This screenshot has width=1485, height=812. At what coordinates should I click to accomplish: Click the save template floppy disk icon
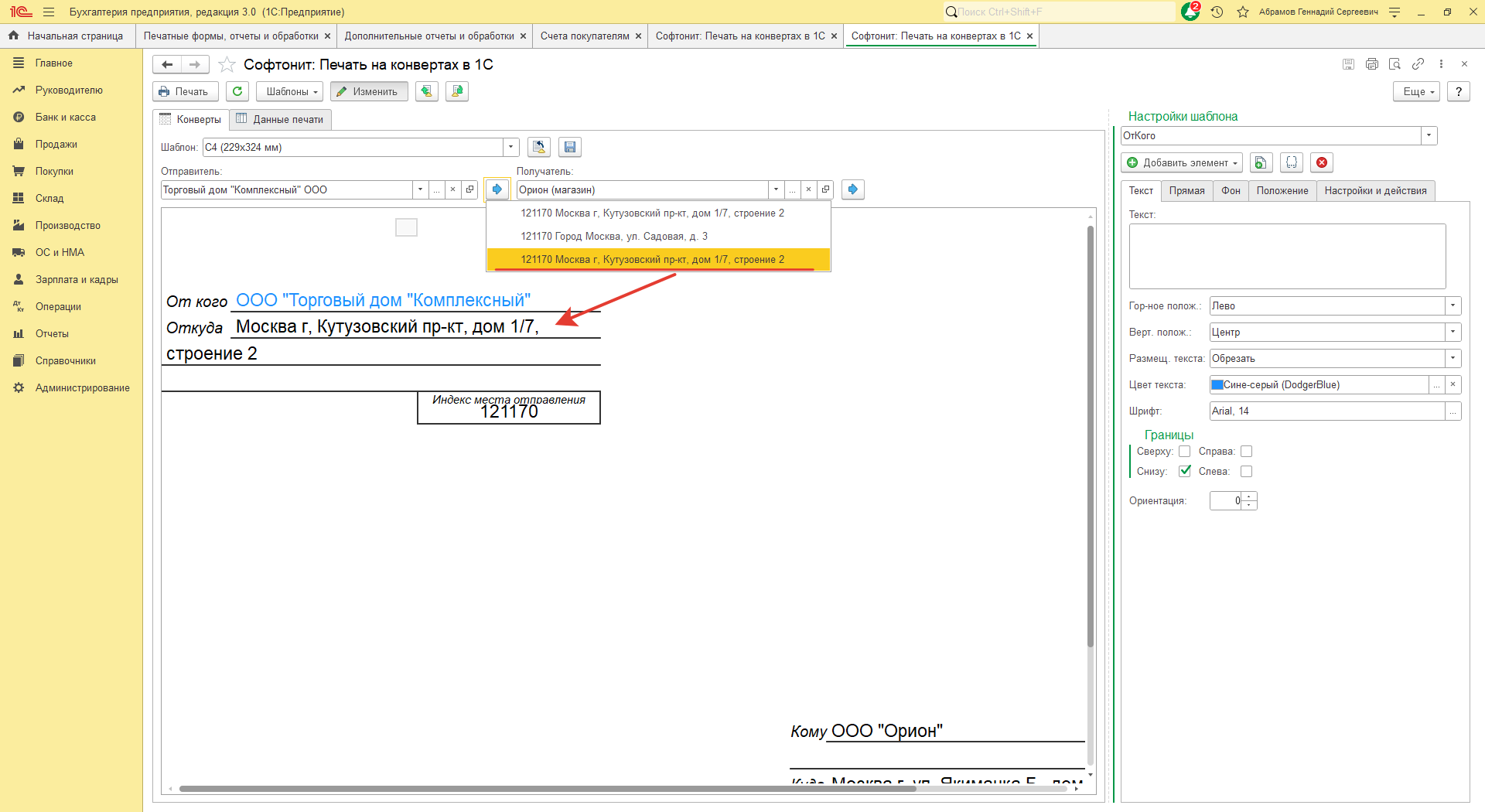[x=570, y=147]
